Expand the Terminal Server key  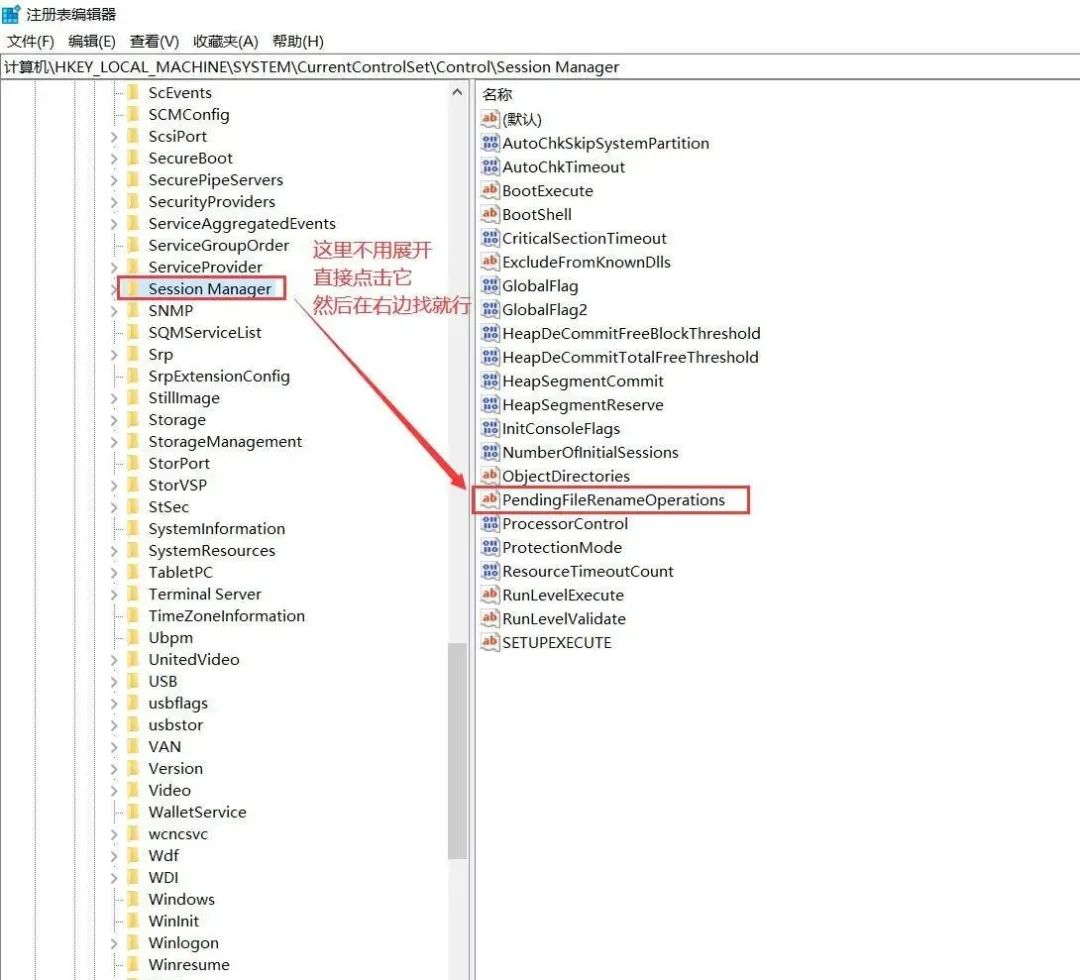point(113,594)
